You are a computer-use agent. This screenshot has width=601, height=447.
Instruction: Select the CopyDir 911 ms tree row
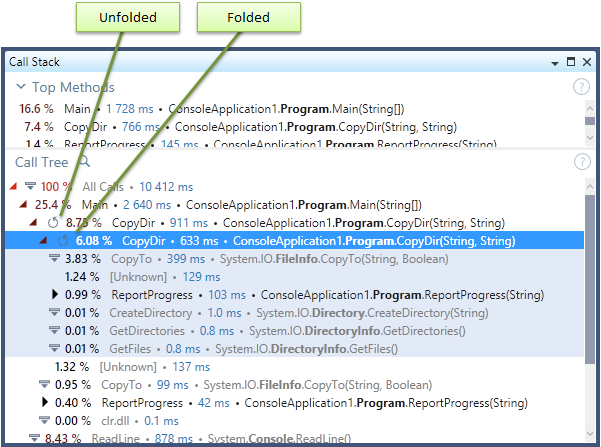(x=294, y=223)
